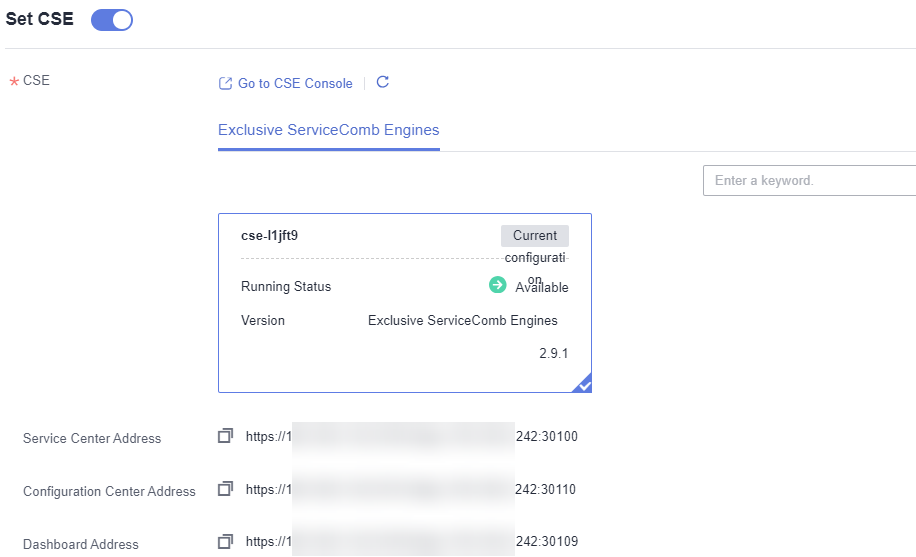Click the external-link icon beside CSE Console

coord(225,84)
